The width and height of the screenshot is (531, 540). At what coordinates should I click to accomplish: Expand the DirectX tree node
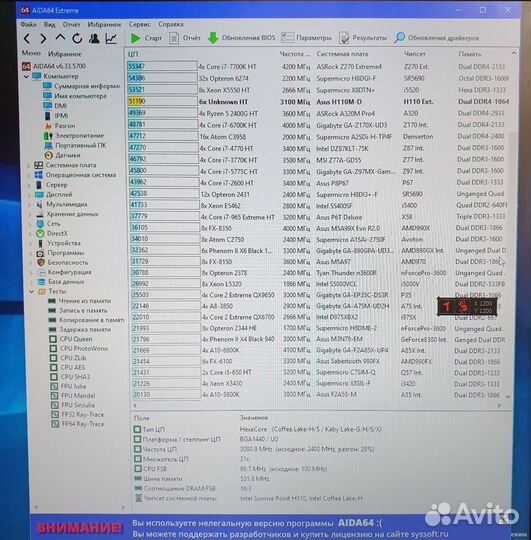(30, 233)
